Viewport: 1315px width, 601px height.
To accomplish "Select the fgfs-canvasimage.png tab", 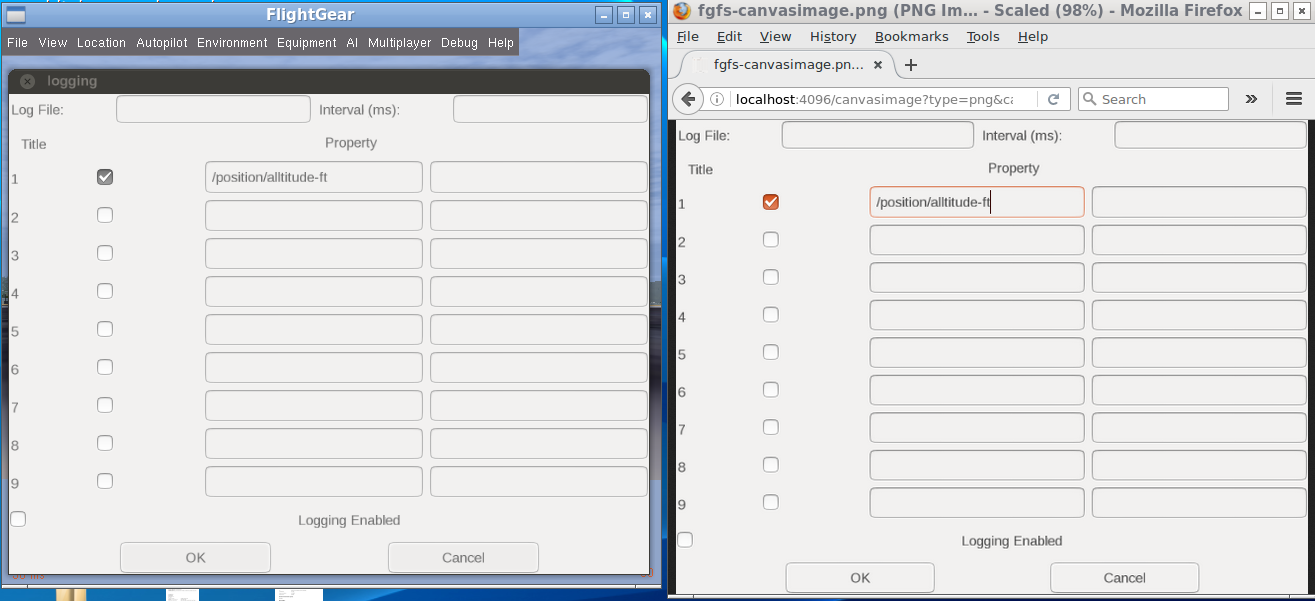I will [790, 64].
